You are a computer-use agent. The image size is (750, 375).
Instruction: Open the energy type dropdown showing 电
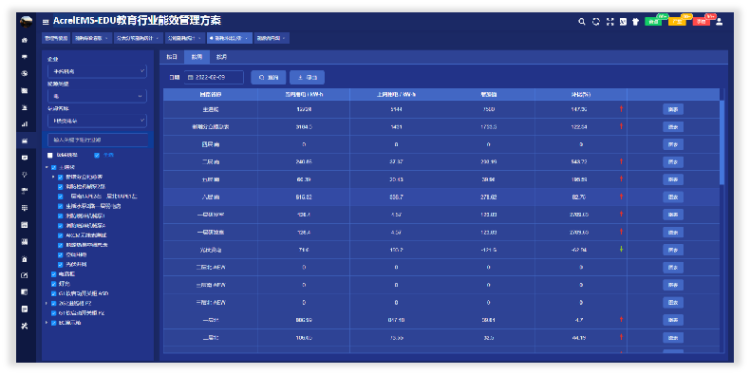click(x=97, y=96)
